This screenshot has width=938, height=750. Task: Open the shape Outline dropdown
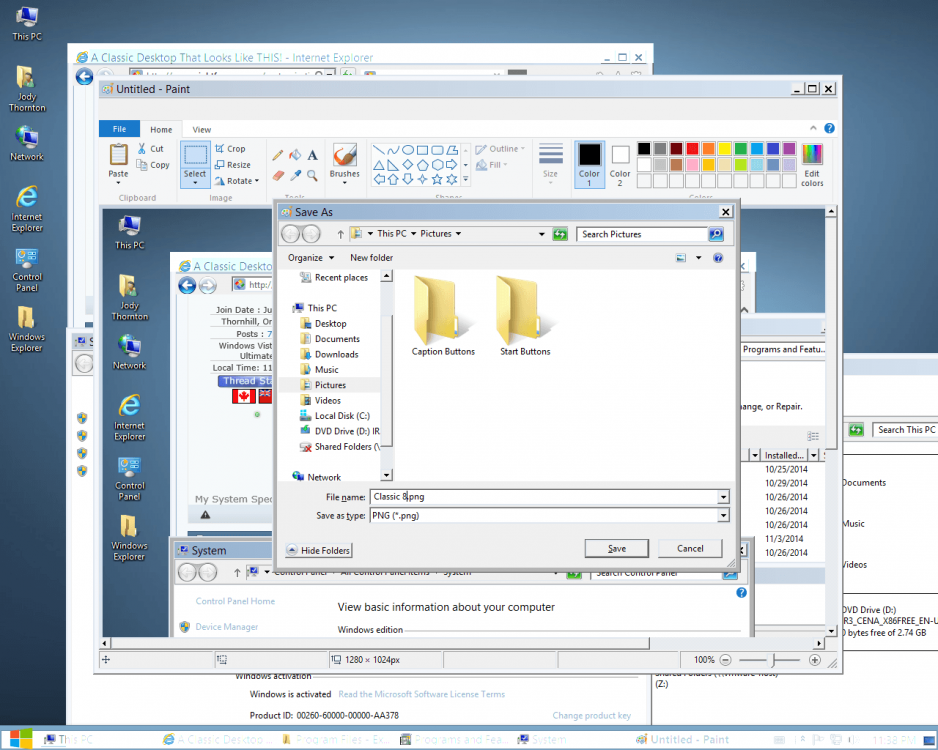click(x=500, y=149)
